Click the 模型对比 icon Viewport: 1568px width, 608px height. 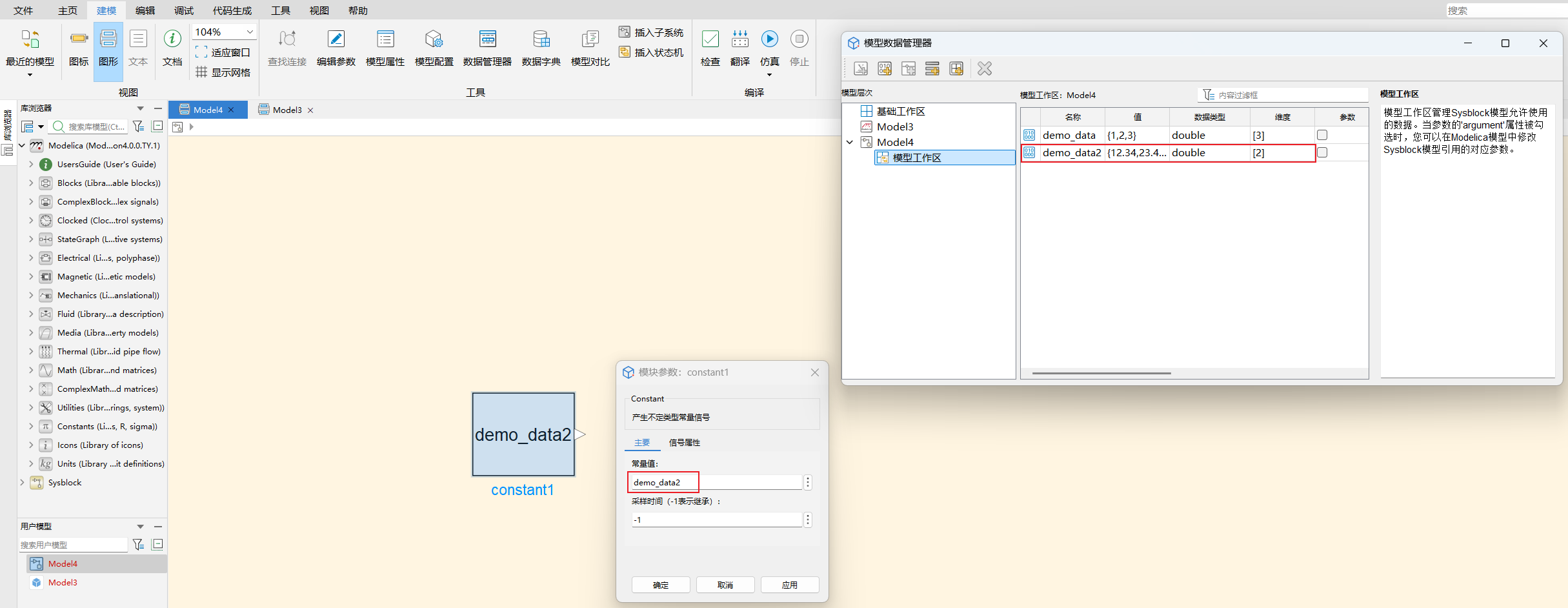point(590,39)
